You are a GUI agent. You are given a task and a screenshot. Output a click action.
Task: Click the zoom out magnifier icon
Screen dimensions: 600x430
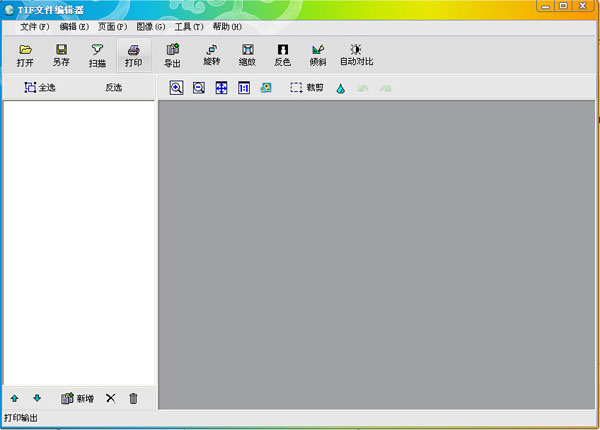[x=198, y=88]
